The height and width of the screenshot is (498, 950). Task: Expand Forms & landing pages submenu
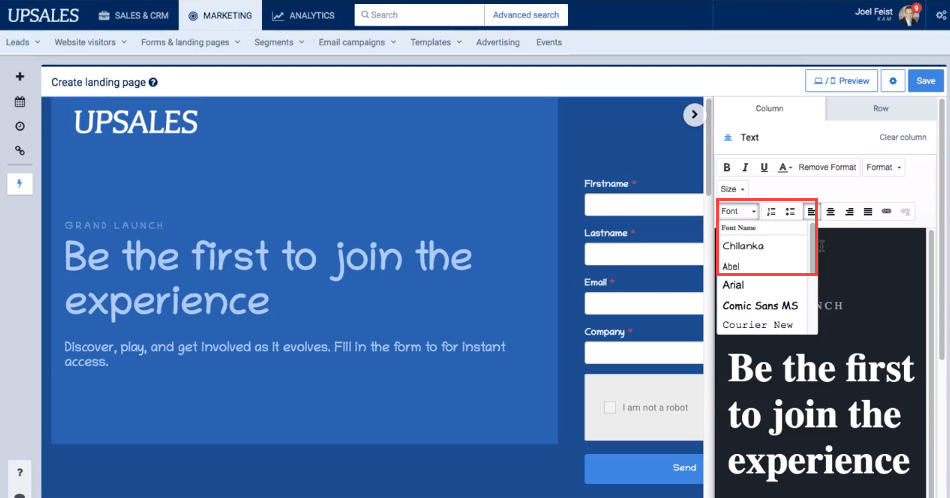191,42
